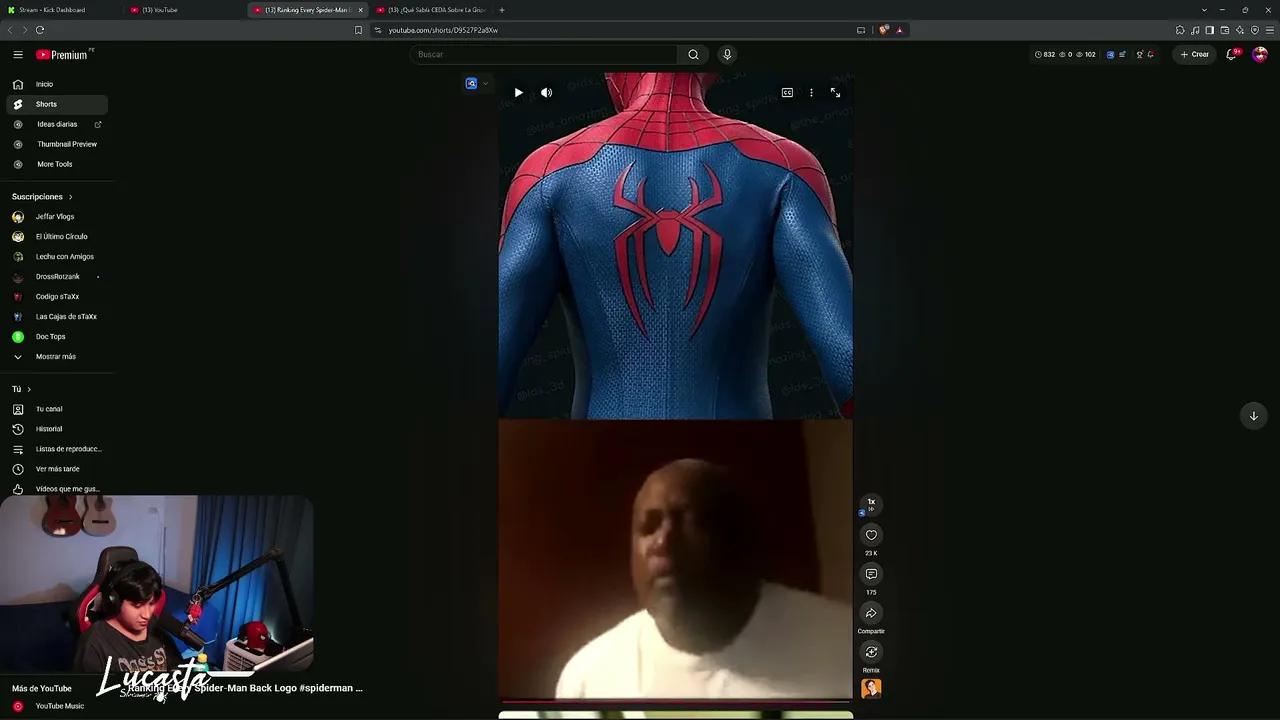Open the browser extensions puzzle icon

(x=1180, y=30)
